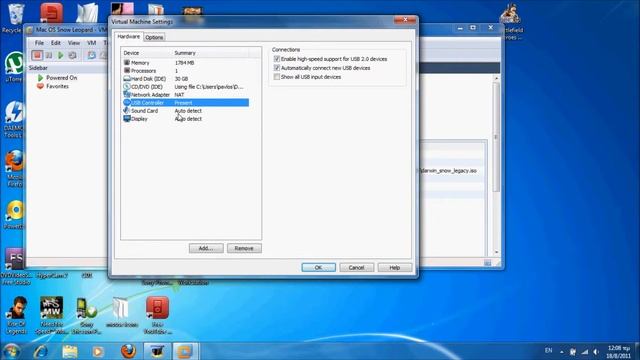Image resolution: width=640 pixels, height=360 pixels.
Task: Click the red Power Off toolbar button in VMware
Action: click(37, 55)
